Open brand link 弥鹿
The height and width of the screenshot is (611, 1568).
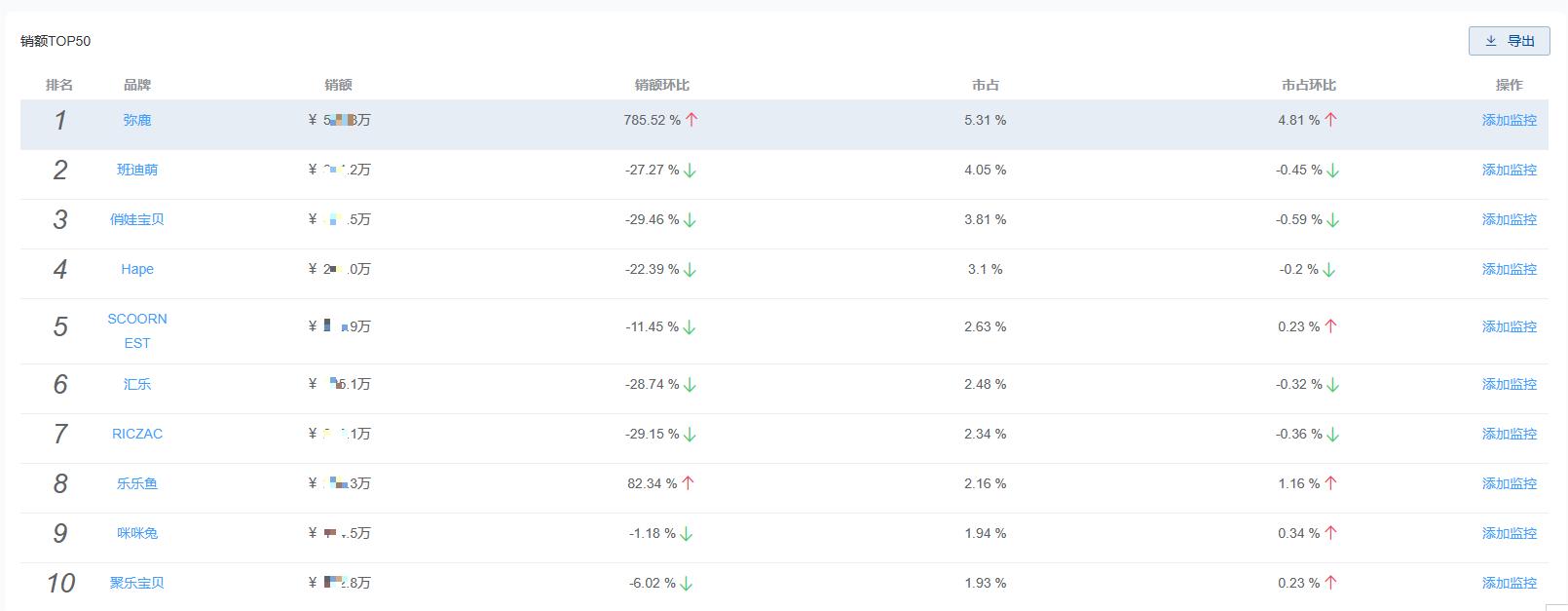tap(137, 120)
